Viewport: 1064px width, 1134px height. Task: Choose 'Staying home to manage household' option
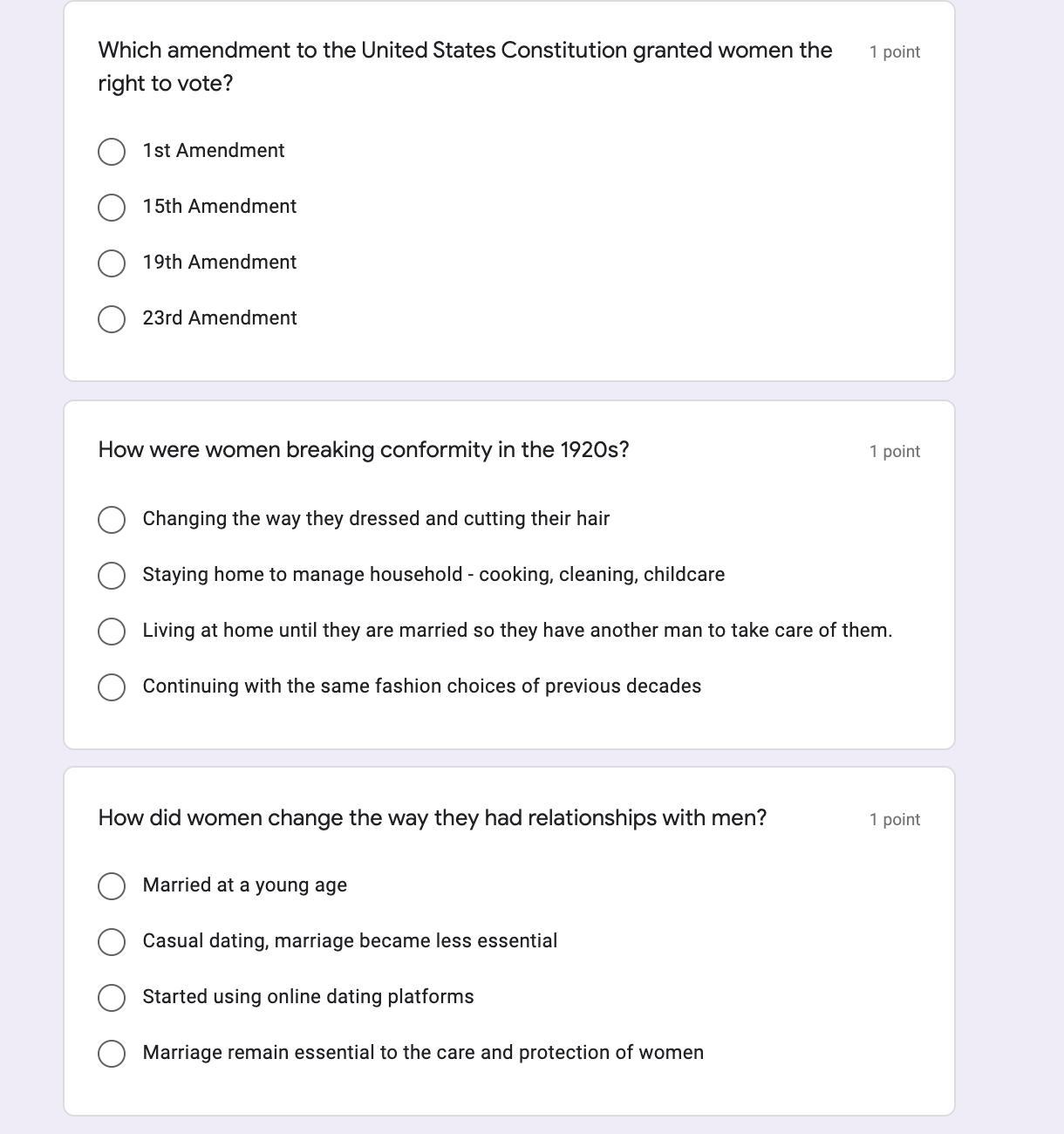[x=112, y=576]
